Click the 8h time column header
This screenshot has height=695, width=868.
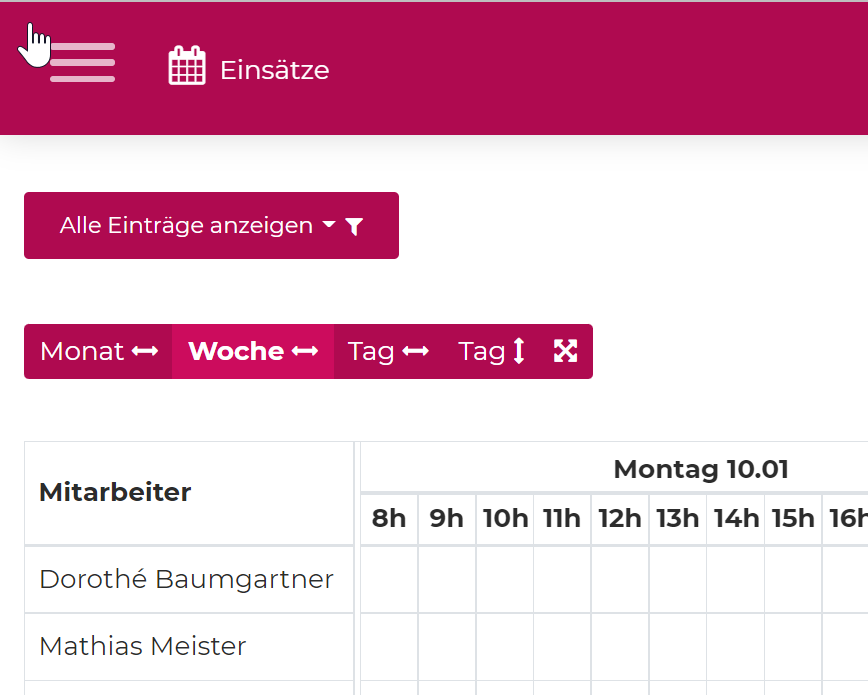pos(389,518)
